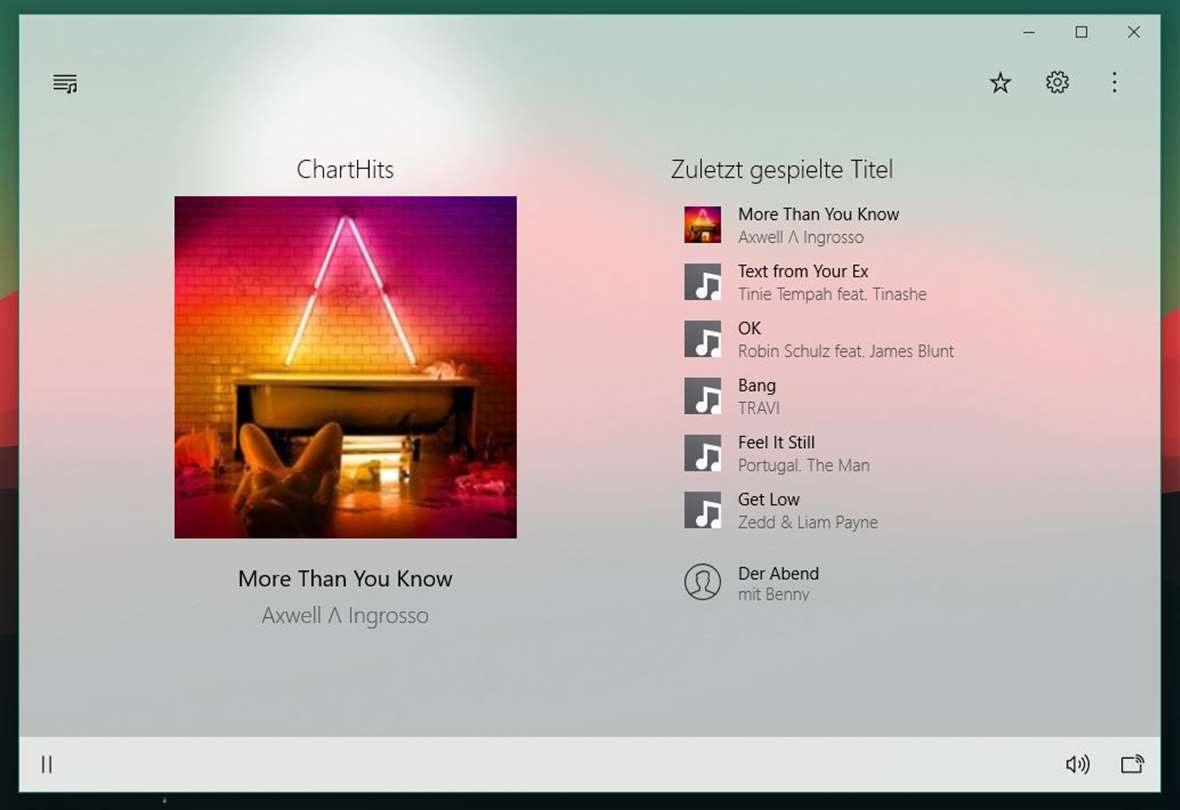Click the ChartHits station title

345,169
